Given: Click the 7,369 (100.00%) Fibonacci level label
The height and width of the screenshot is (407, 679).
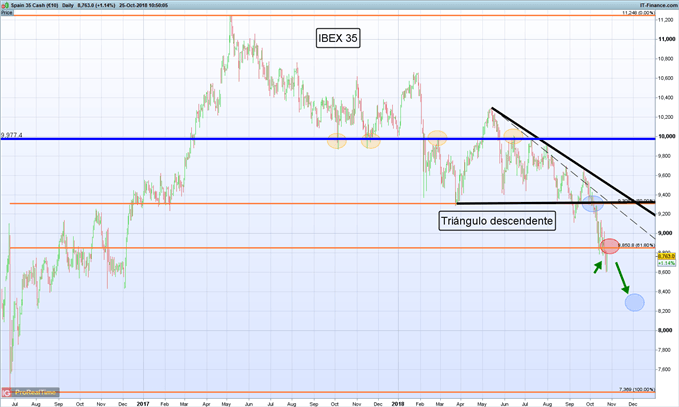Looking at the screenshot, I should click(x=637, y=389).
